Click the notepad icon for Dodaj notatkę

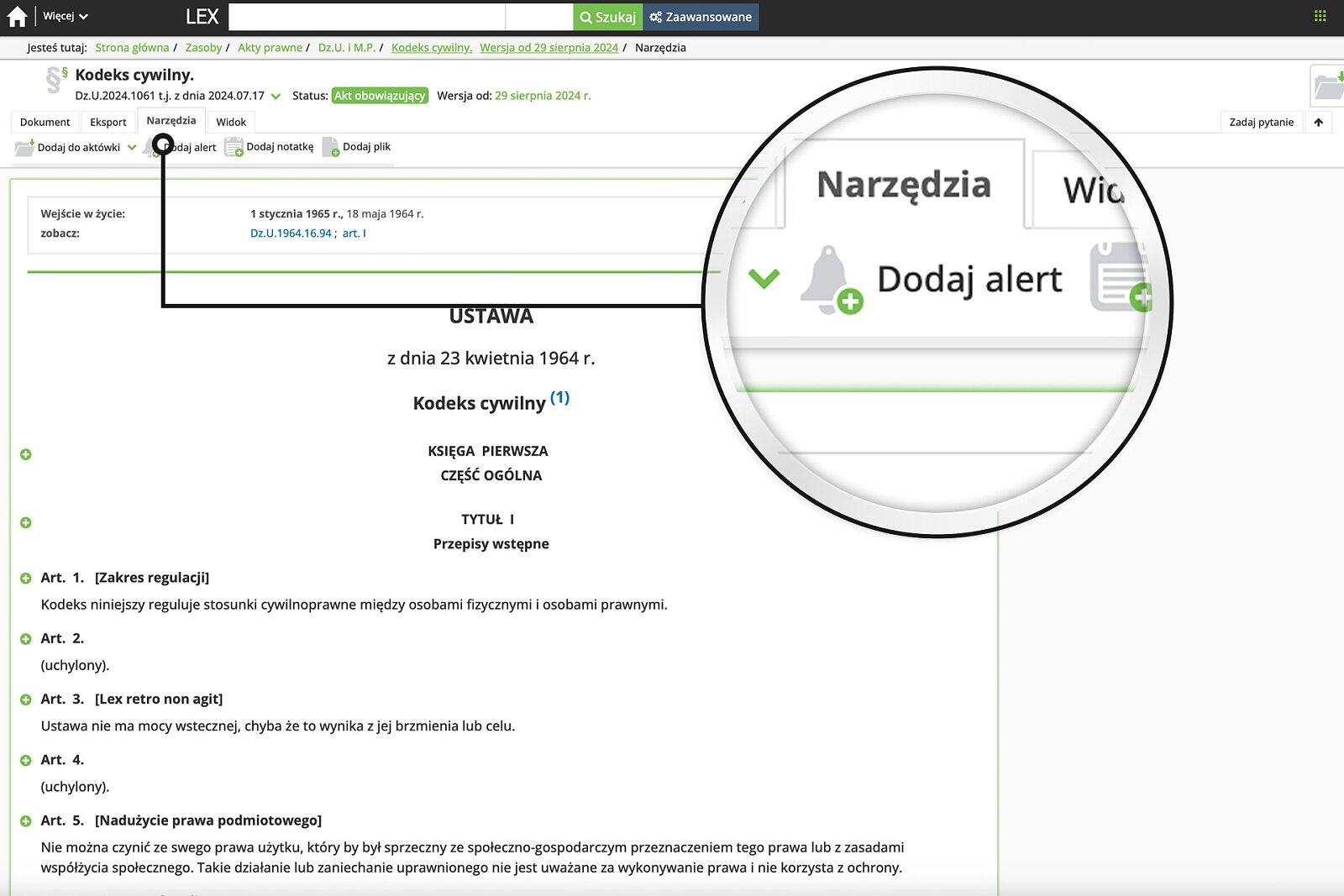234,146
